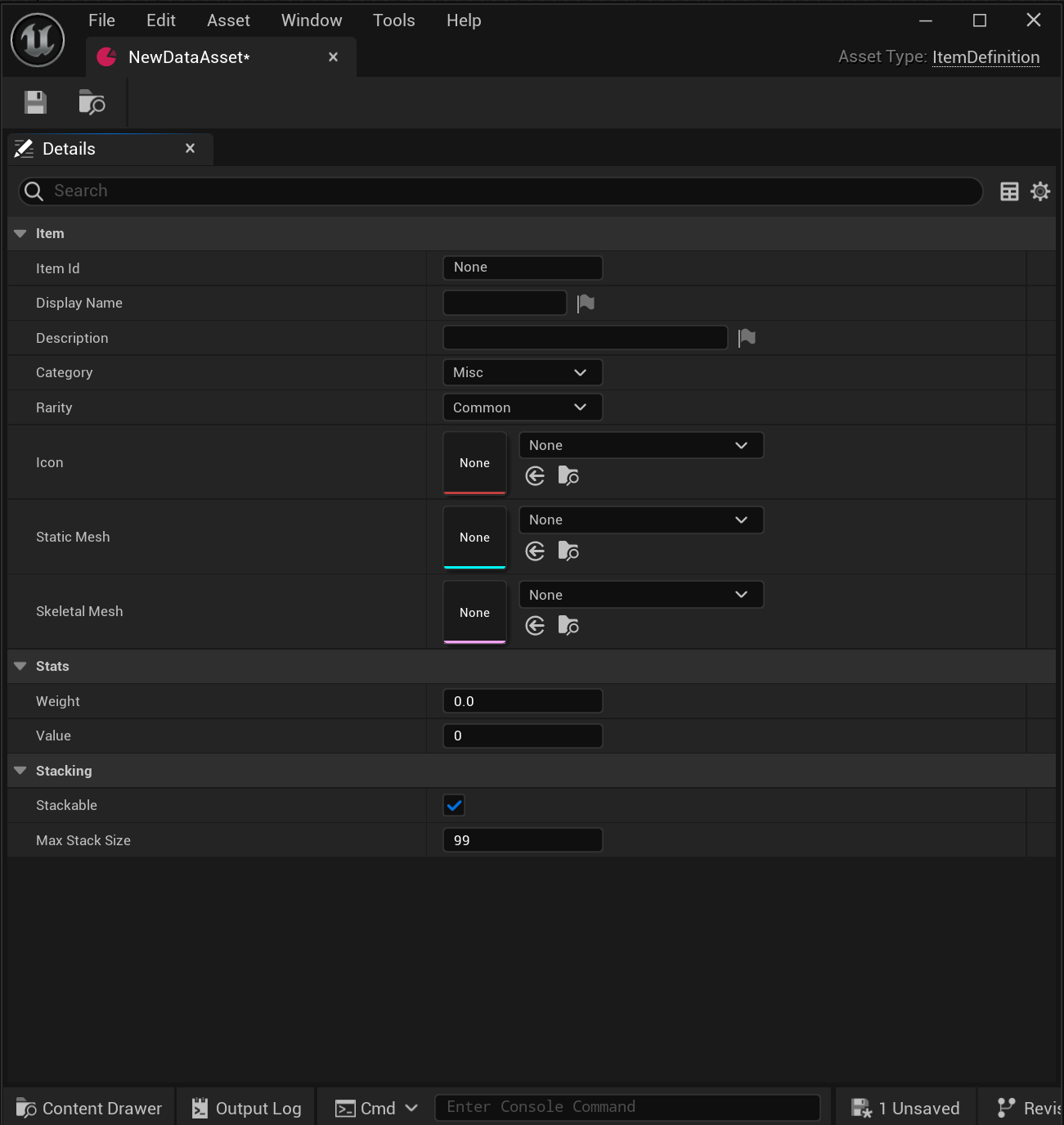Click the Weight value field

click(523, 701)
